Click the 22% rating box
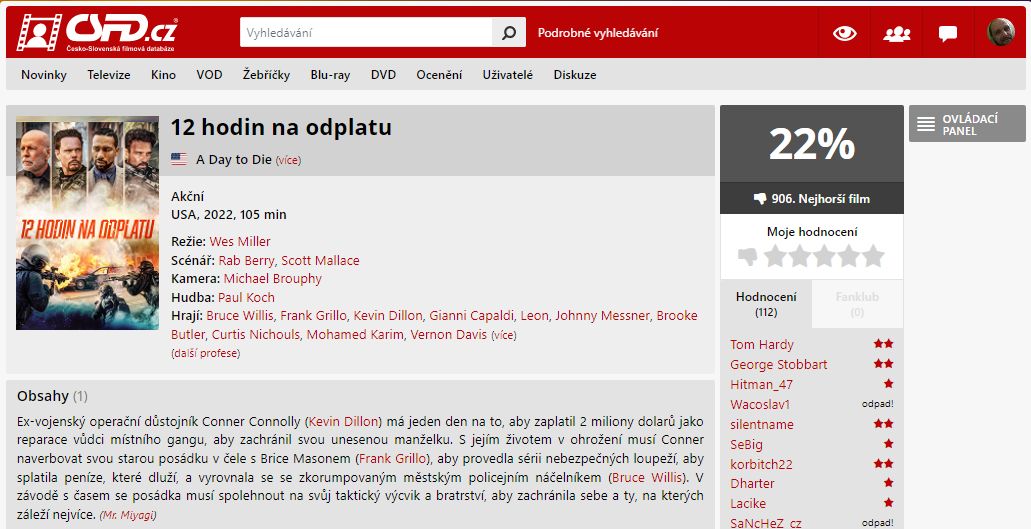This screenshot has height=529, width=1031. 811,144
